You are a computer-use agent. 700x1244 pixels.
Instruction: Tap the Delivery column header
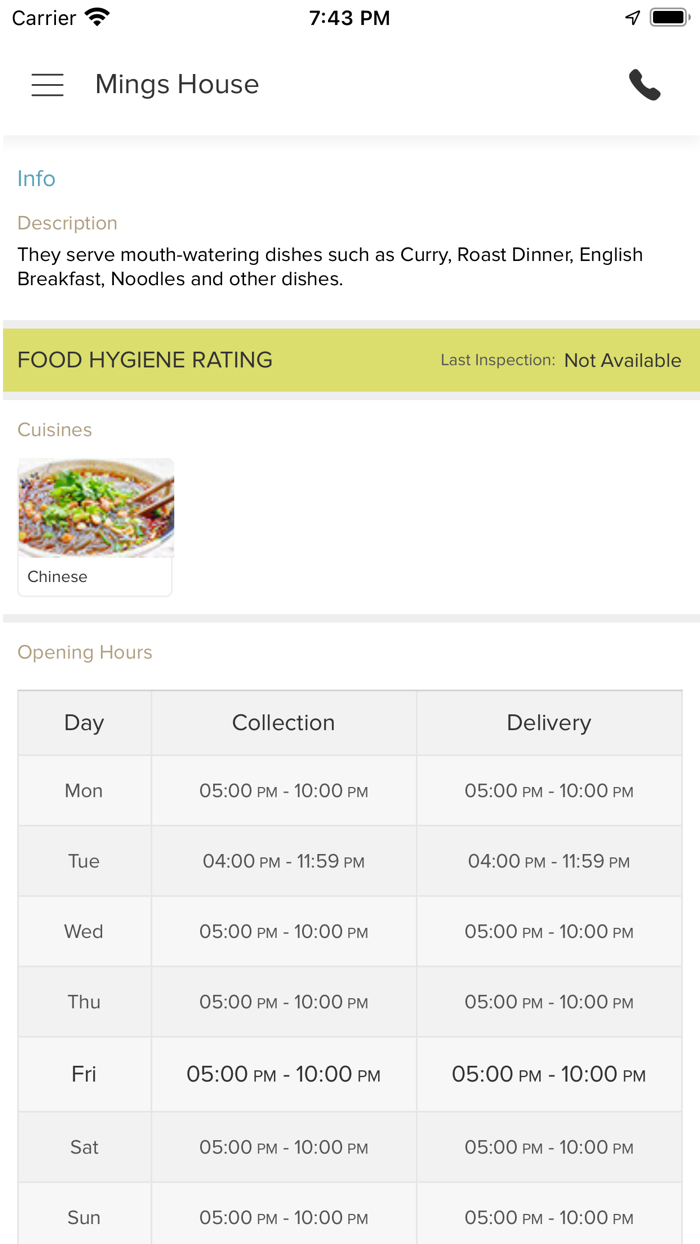pyautogui.click(x=549, y=723)
